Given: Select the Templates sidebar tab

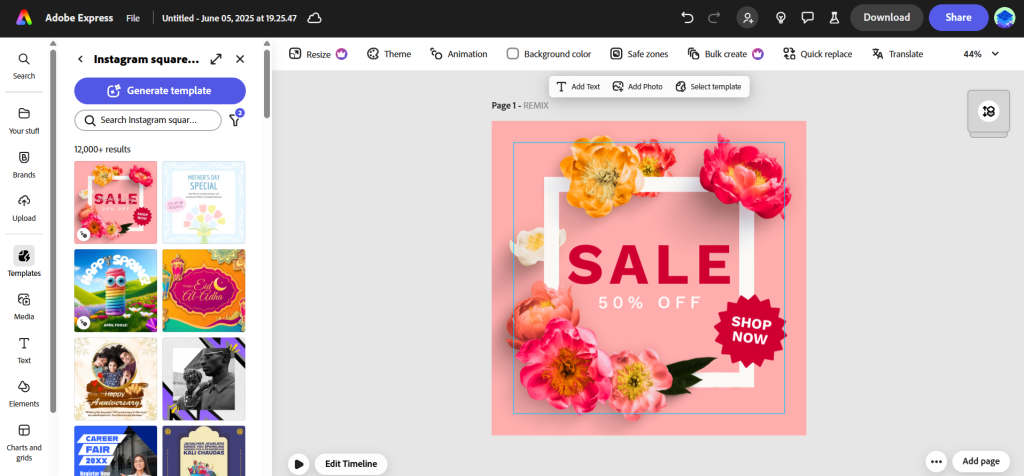Looking at the screenshot, I should click(x=24, y=262).
